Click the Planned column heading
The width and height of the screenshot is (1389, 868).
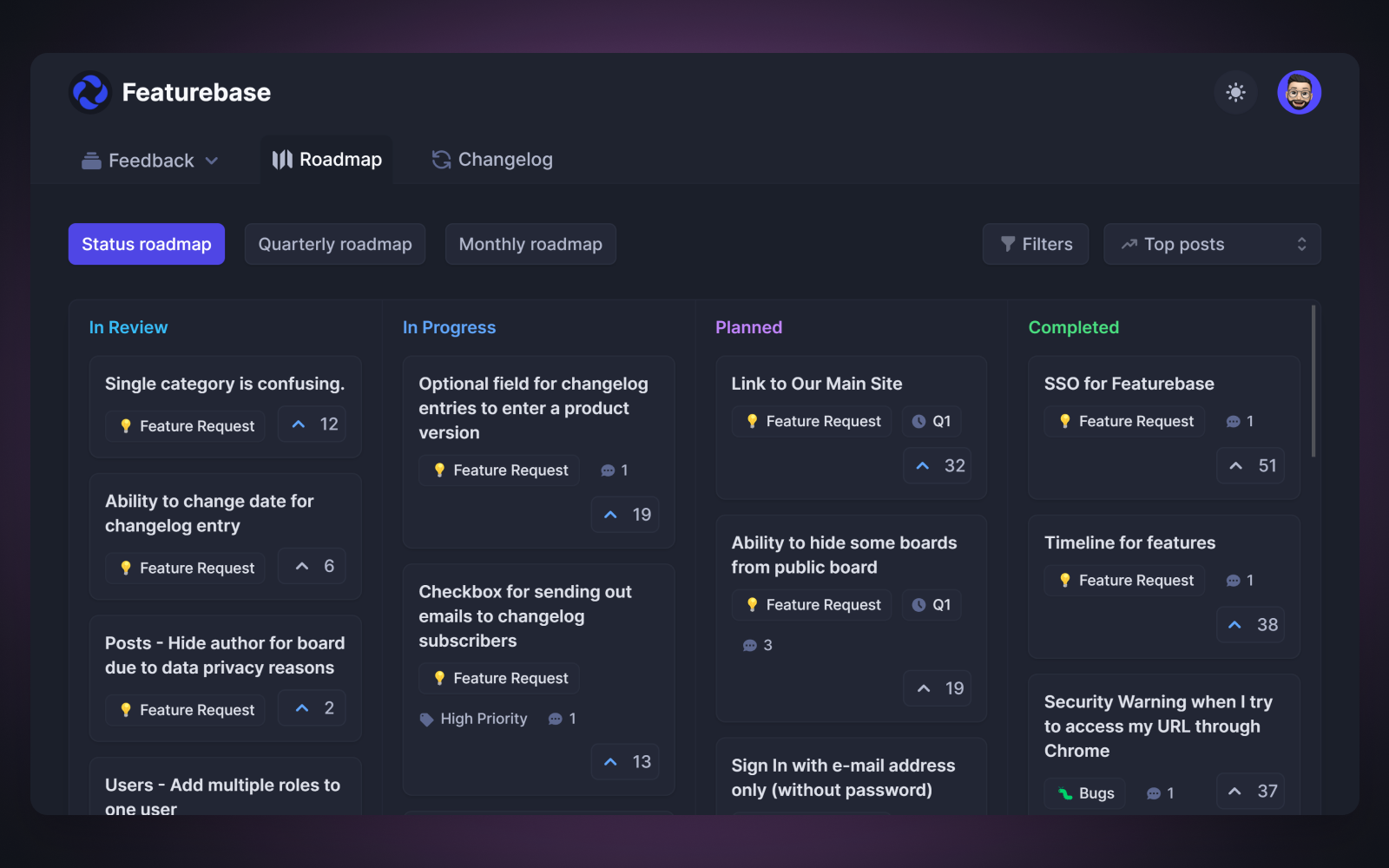pos(748,327)
